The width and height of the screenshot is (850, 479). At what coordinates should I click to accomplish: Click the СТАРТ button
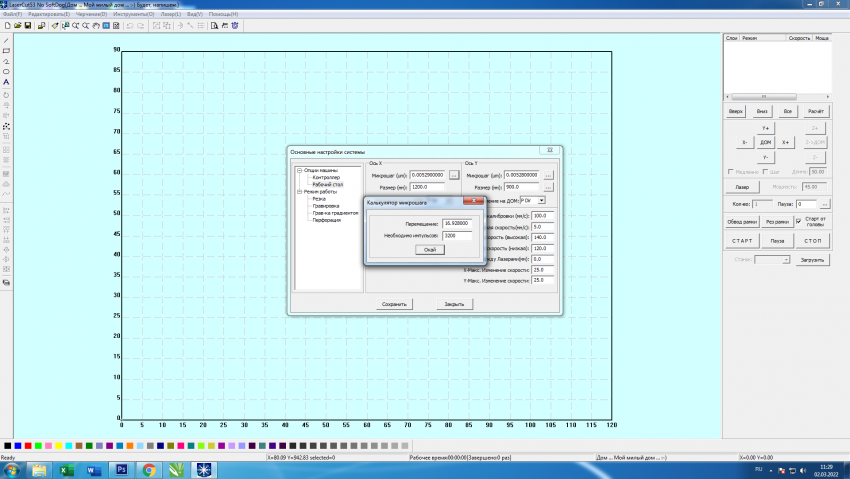click(742, 241)
